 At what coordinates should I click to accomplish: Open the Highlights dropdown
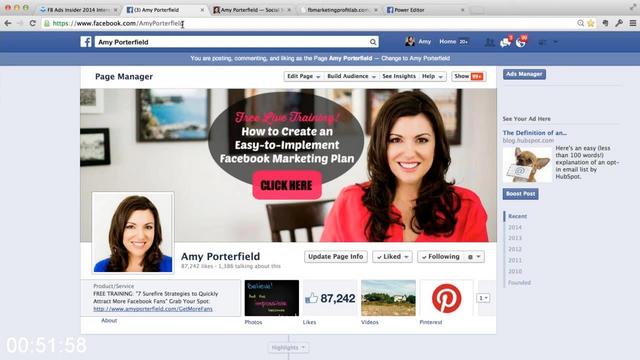click(289, 347)
